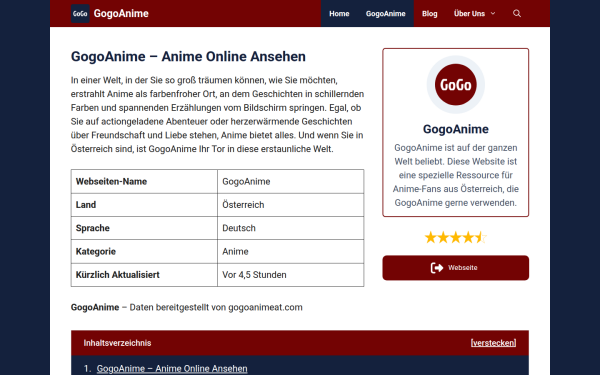Click the GoGo logo icon in header

pyautogui.click(x=80, y=13)
